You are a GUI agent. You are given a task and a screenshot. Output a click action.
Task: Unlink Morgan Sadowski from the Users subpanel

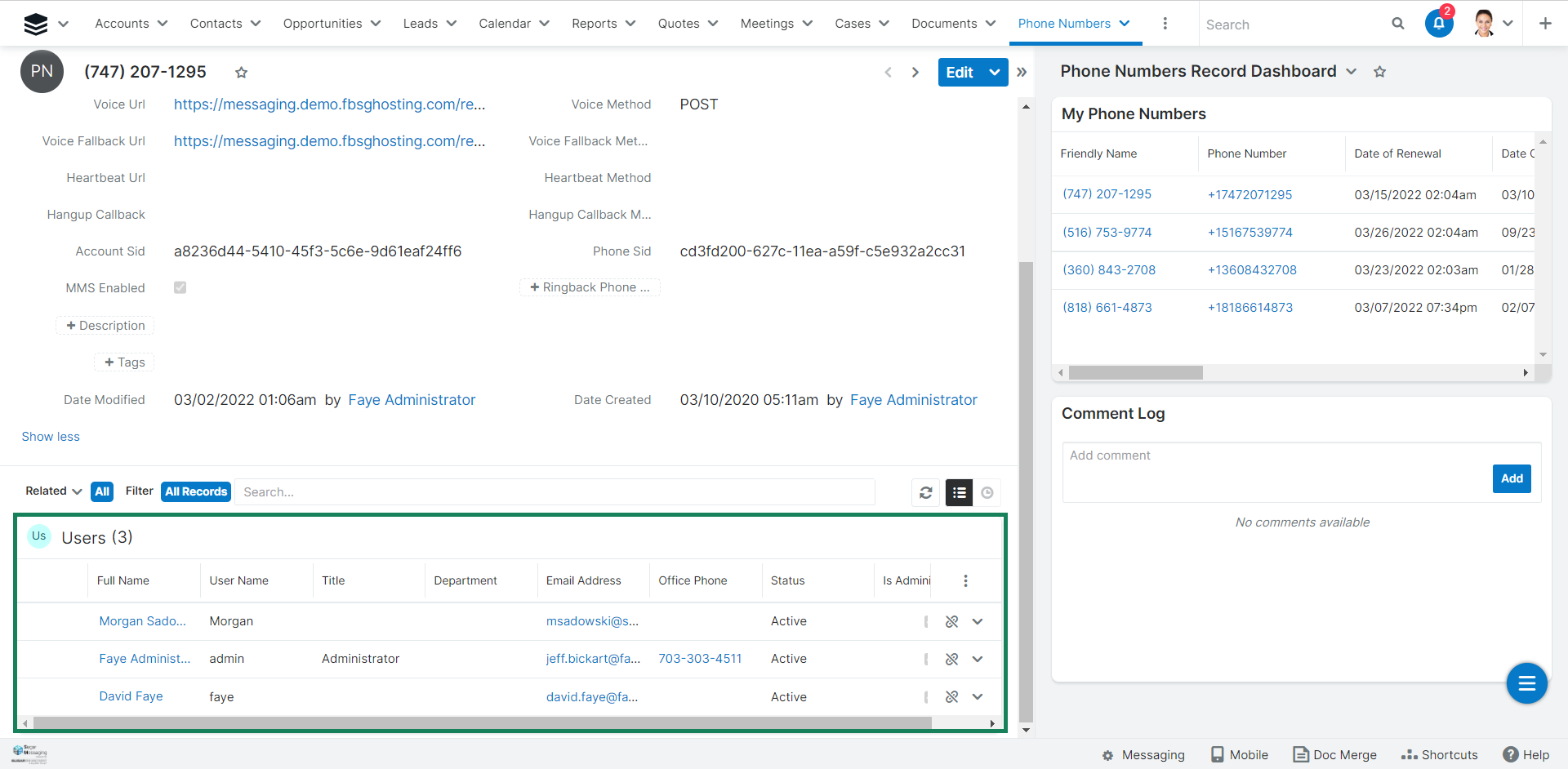click(x=951, y=622)
